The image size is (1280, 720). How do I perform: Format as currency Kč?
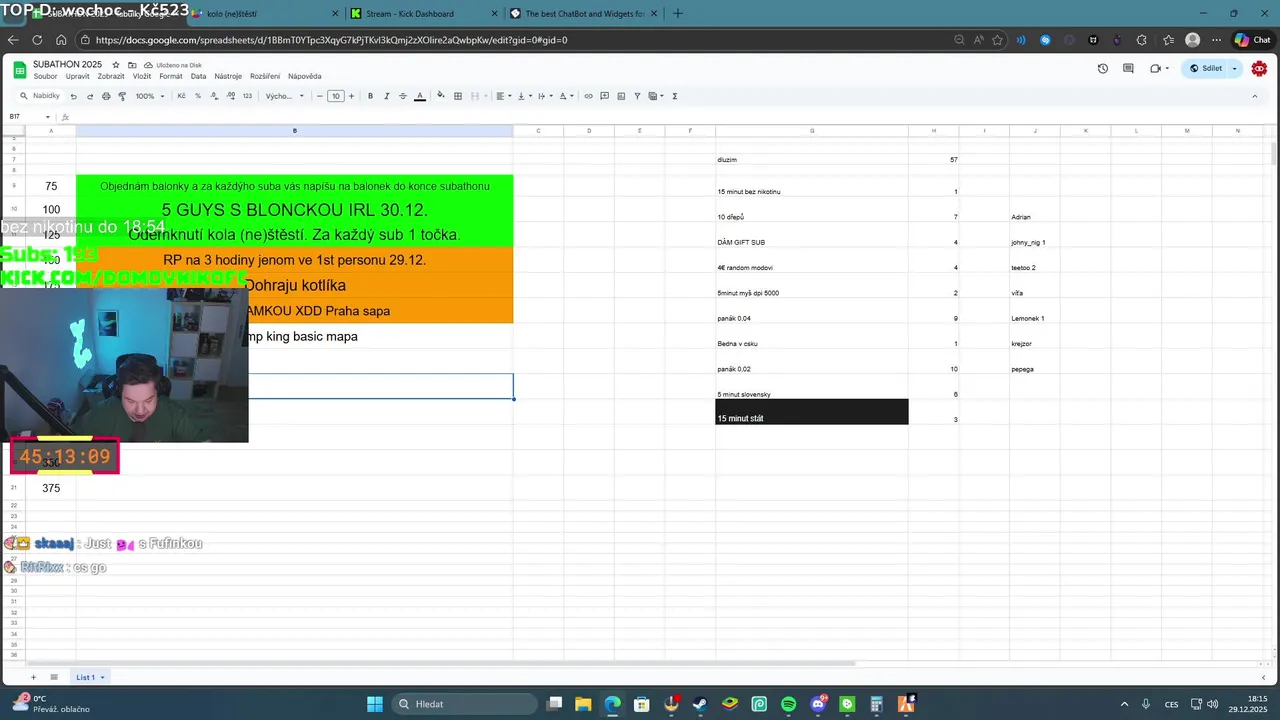(x=181, y=96)
